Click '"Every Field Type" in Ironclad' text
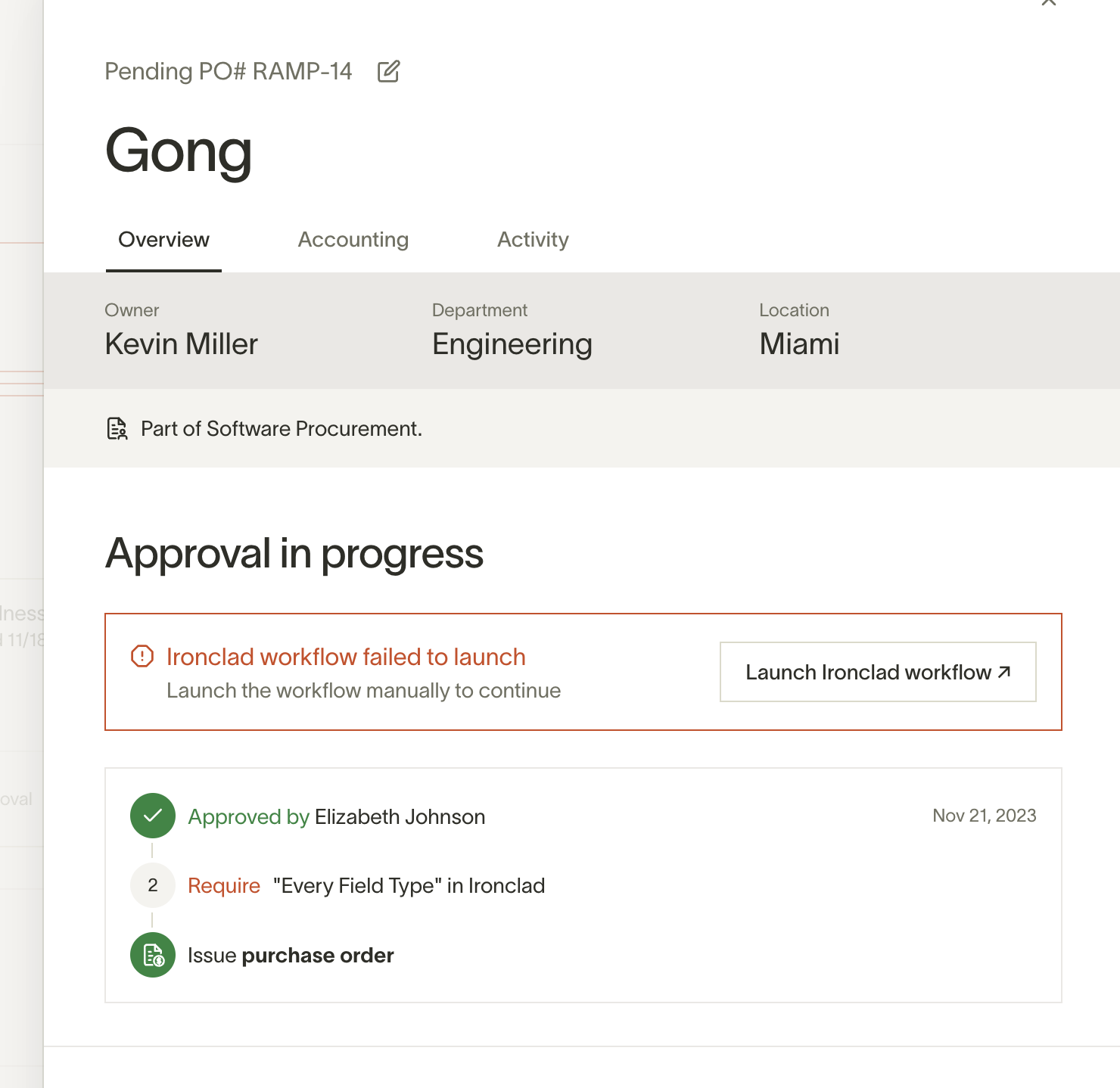Screen dimensions: 1120x1088 [409, 886]
